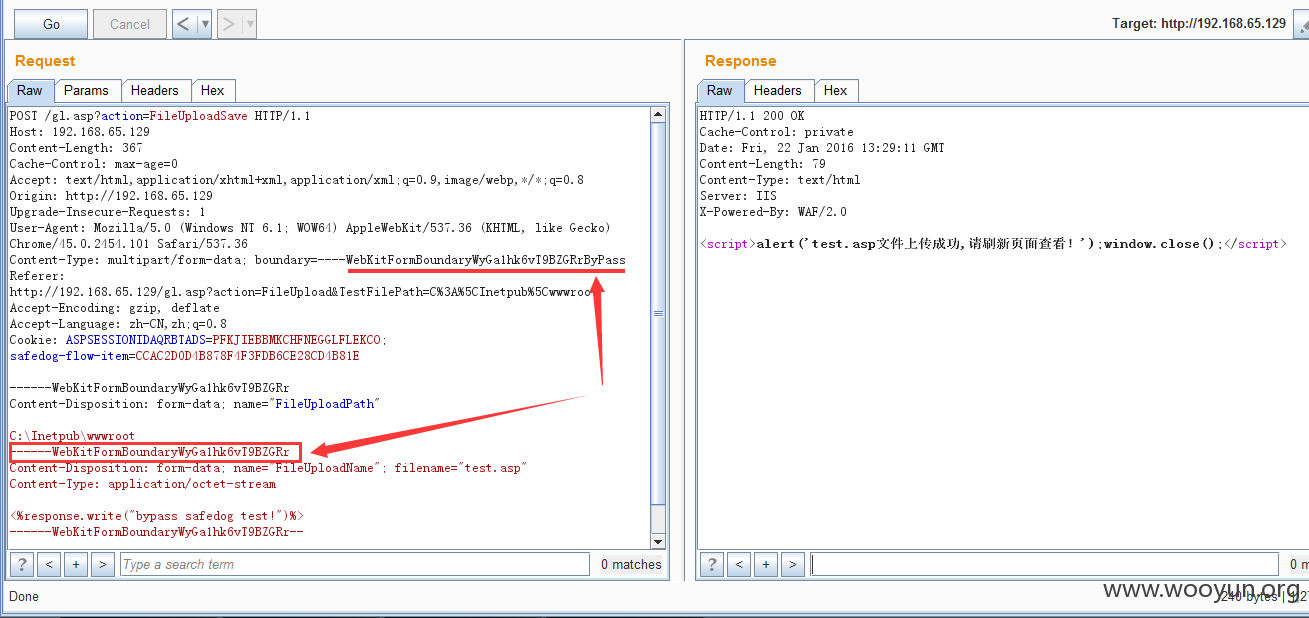
Task: Switch to the Request Headers tab
Action: pos(155,90)
